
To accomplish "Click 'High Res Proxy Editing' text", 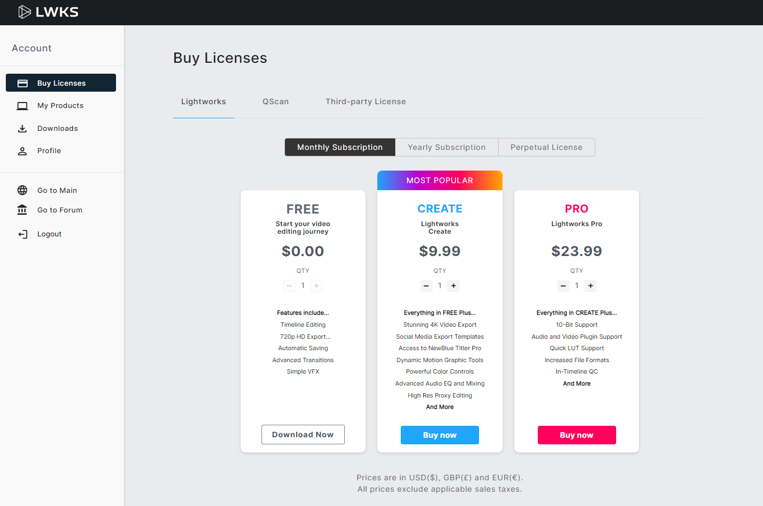I will tap(440, 396).
